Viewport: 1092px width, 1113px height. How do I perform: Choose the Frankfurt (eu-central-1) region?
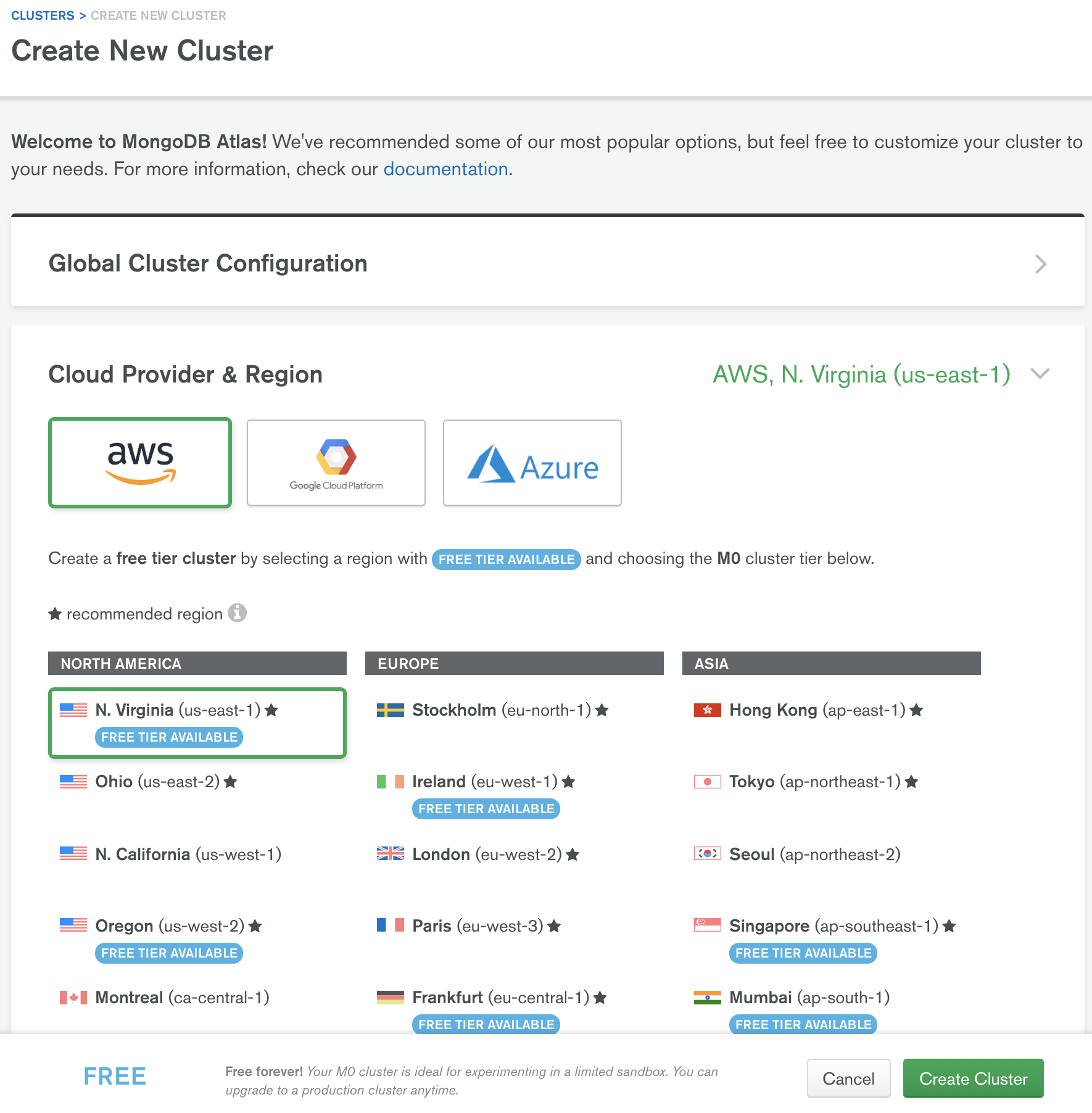[500, 997]
